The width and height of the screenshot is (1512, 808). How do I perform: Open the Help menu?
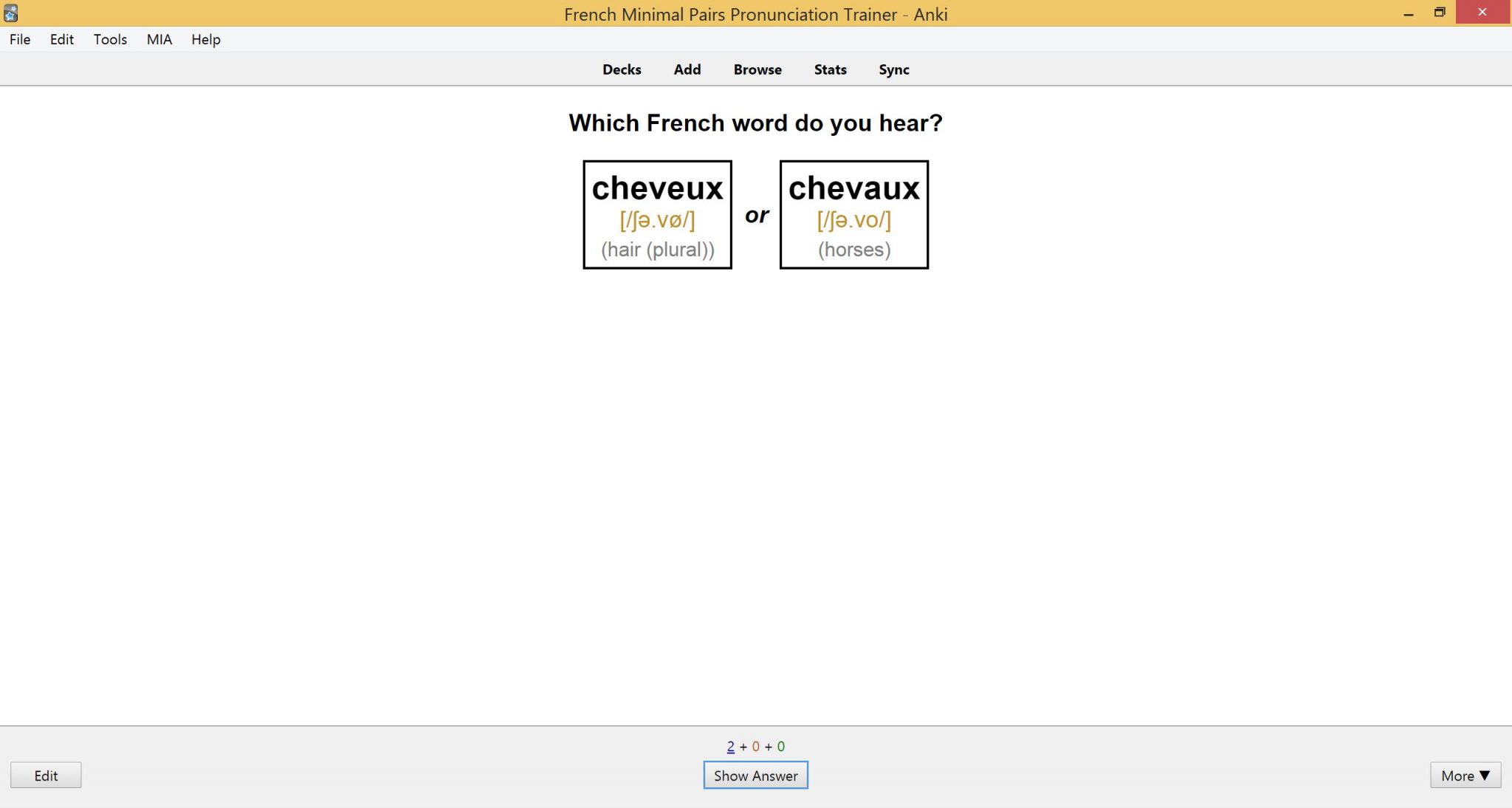point(205,39)
